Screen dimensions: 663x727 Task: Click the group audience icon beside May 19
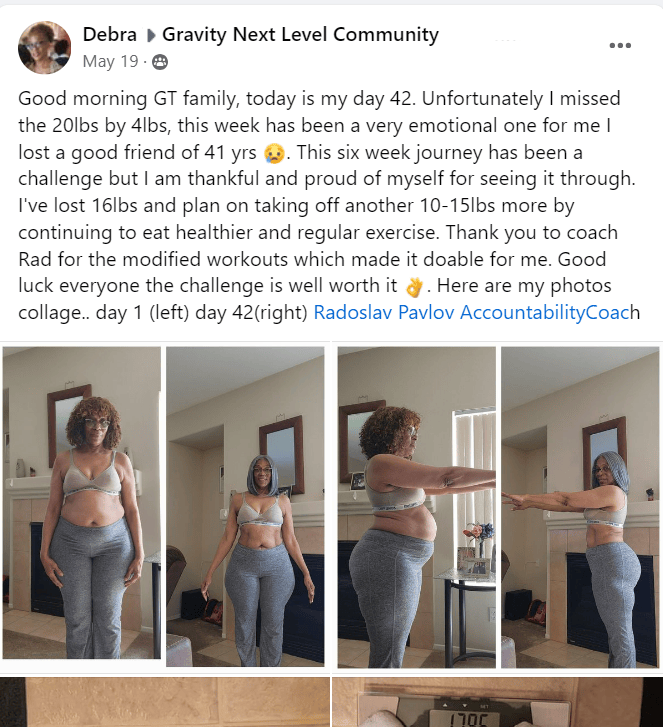[x=160, y=62]
